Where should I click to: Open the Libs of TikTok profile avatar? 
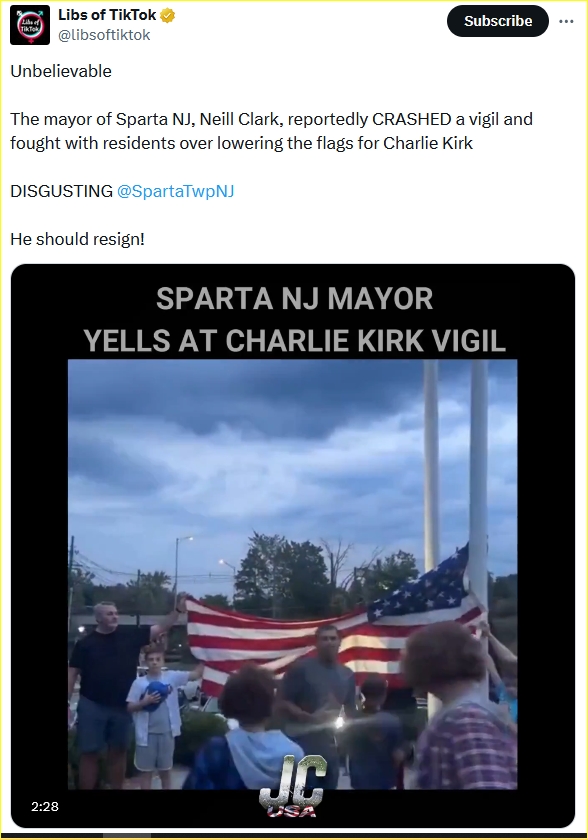pyautogui.click(x=30, y=25)
